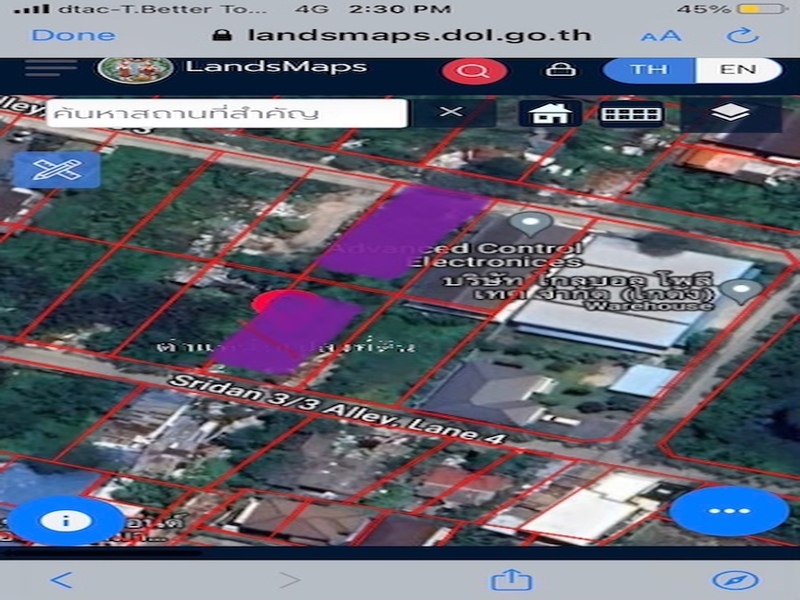800x600 pixels.
Task: Open the grid table icon
Action: coord(631,113)
